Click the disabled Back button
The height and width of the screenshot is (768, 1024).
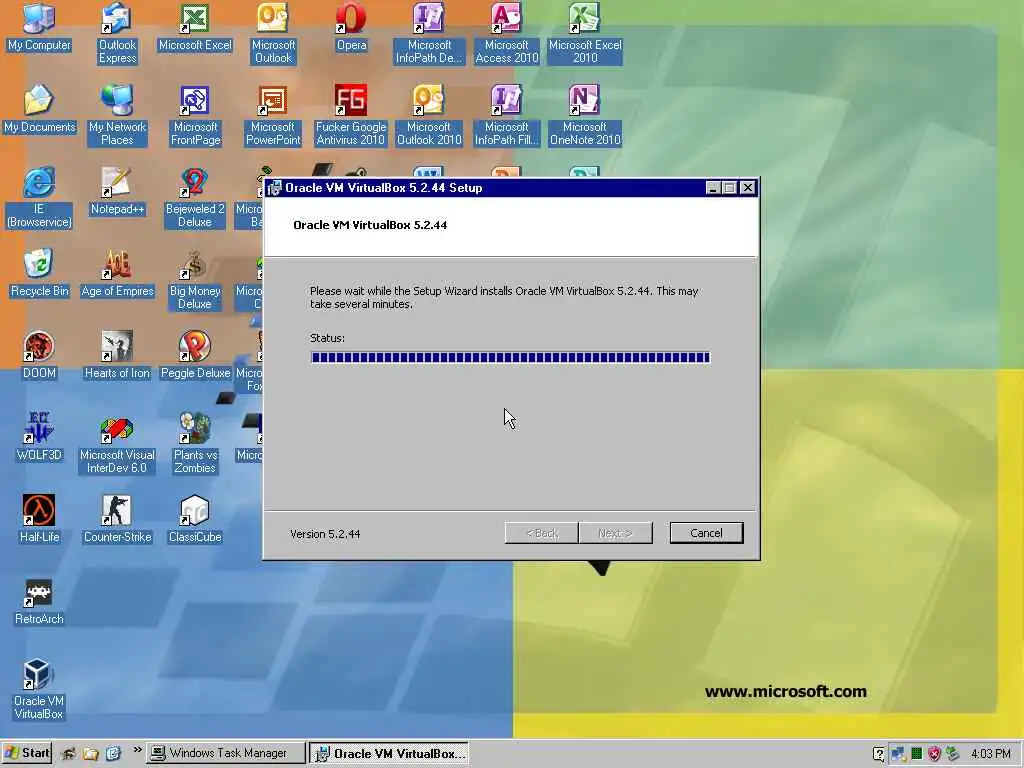click(541, 533)
